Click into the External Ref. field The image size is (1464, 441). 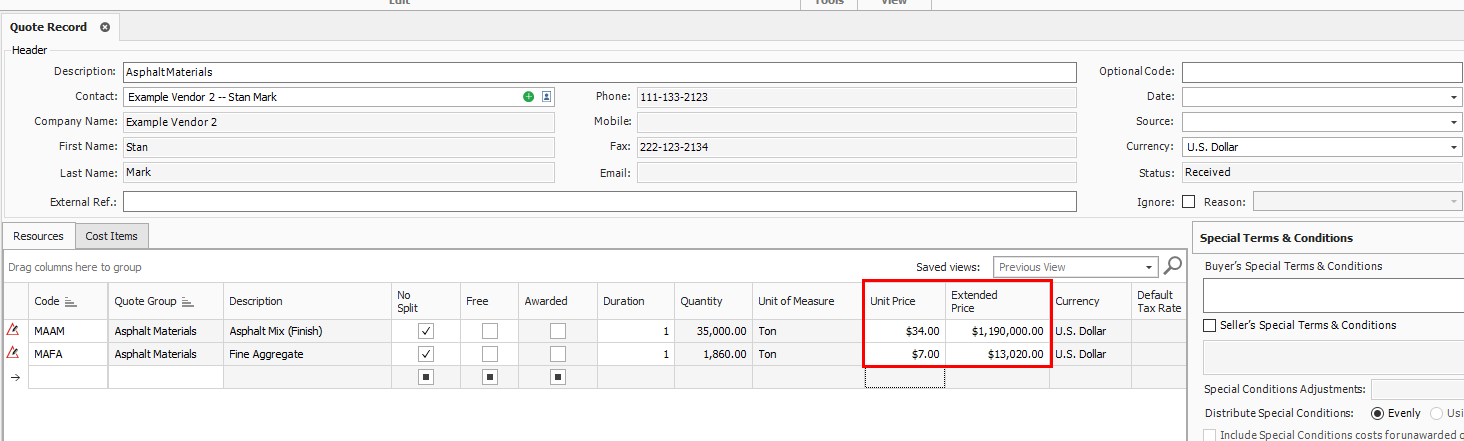[x=600, y=202]
